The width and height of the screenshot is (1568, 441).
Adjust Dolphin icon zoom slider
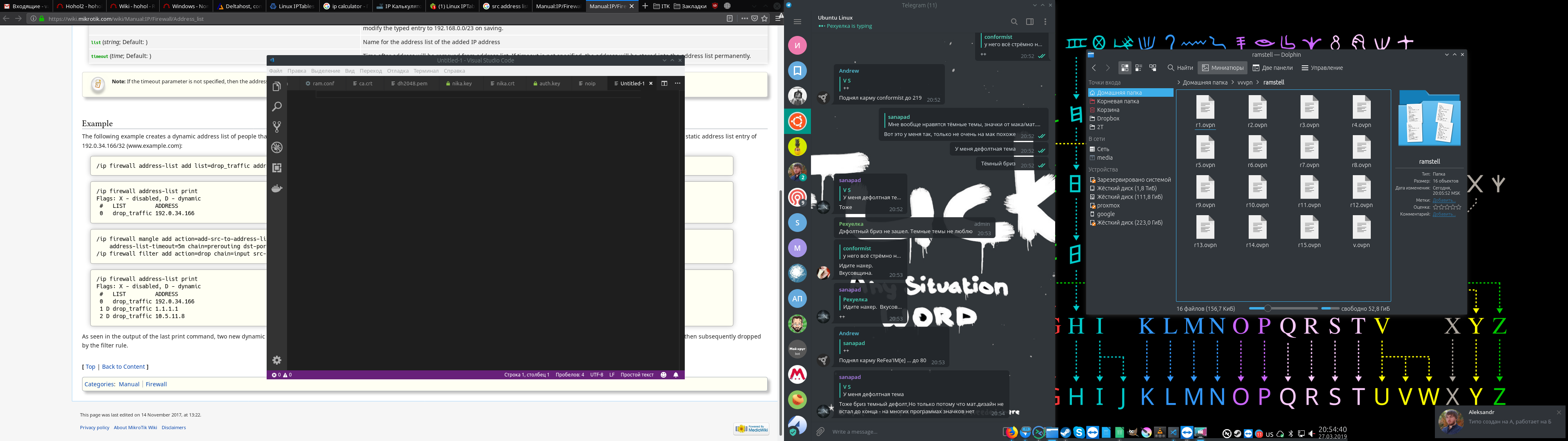click(1283, 308)
